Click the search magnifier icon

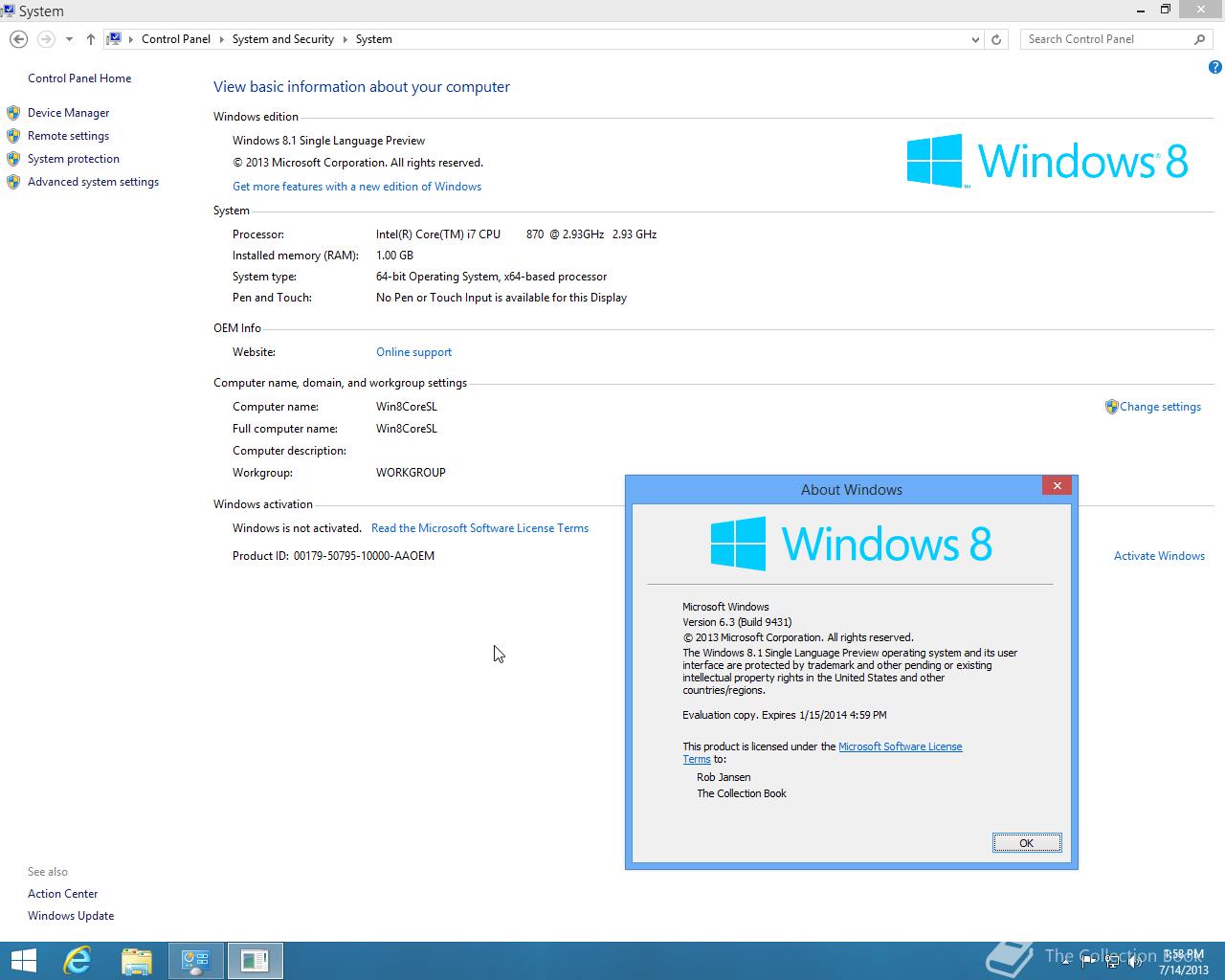coord(1200,39)
